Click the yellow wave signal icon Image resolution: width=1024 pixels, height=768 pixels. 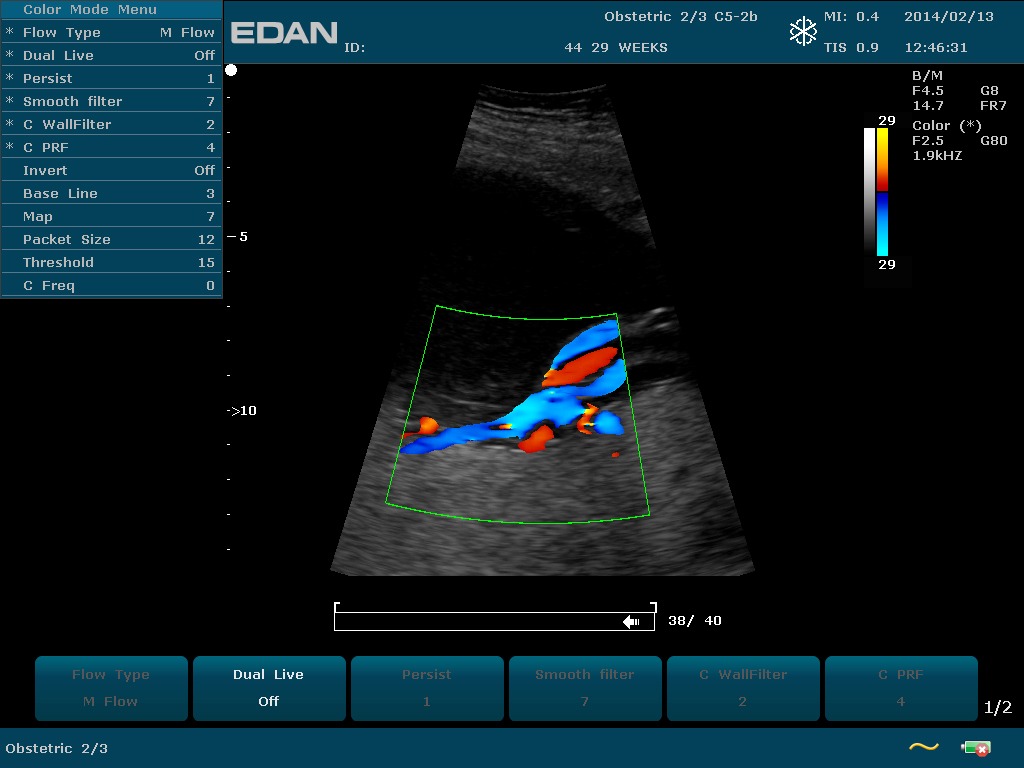(923, 747)
